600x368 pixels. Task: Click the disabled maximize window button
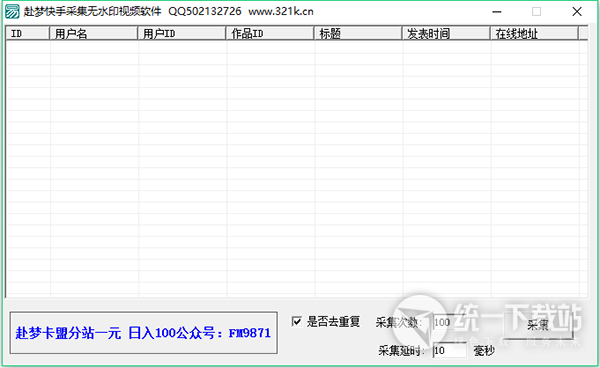click(536, 12)
